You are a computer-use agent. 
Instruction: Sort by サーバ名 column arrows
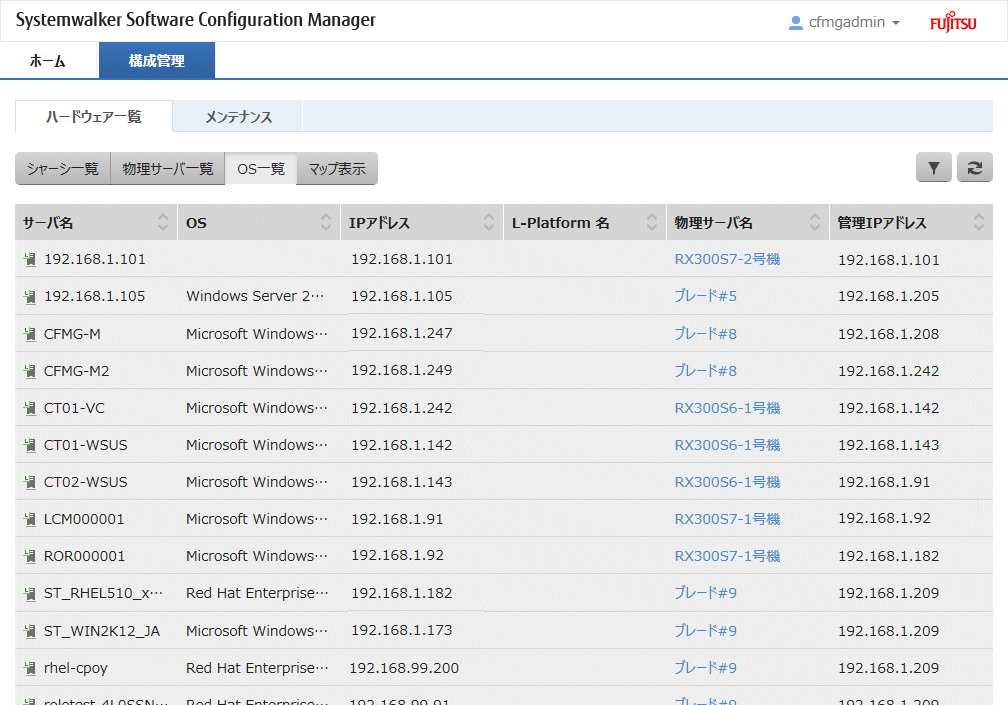click(x=163, y=222)
